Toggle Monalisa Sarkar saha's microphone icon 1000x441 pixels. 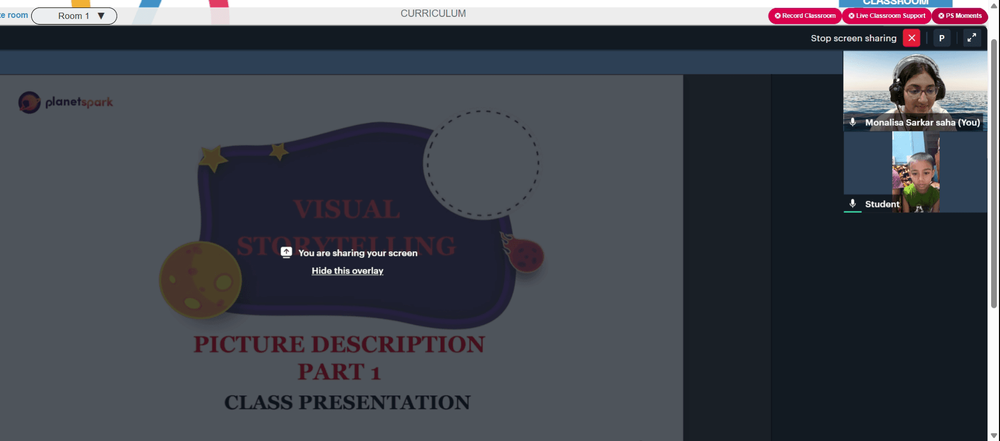click(x=853, y=122)
